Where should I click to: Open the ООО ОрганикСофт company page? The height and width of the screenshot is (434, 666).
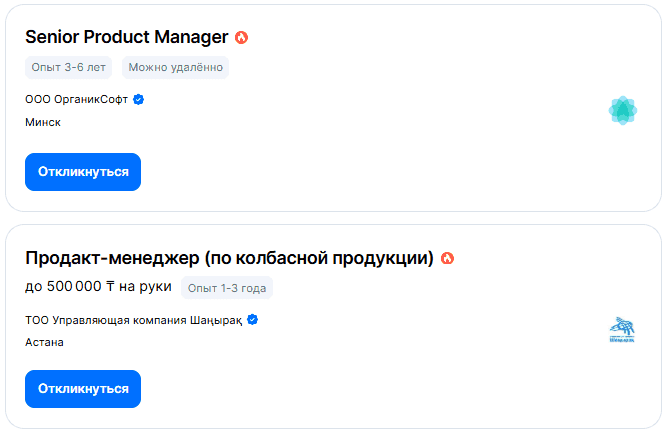point(77,100)
